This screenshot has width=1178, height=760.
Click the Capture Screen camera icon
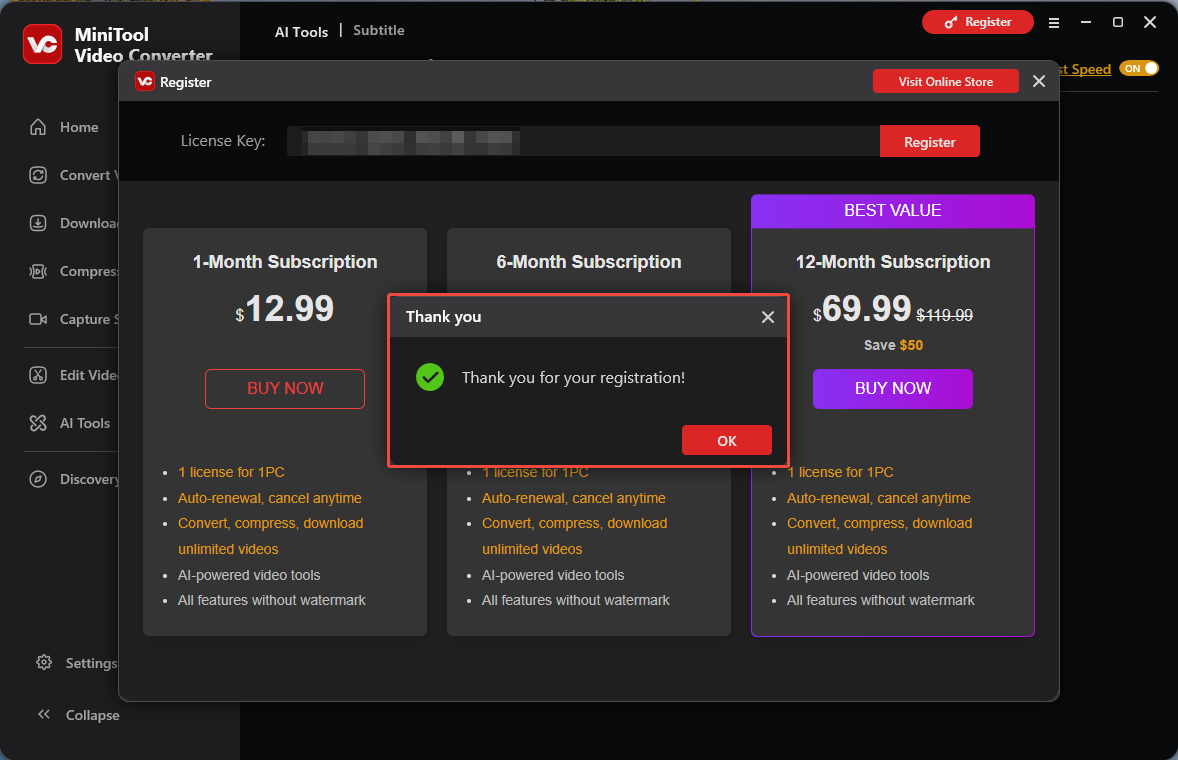click(x=38, y=319)
